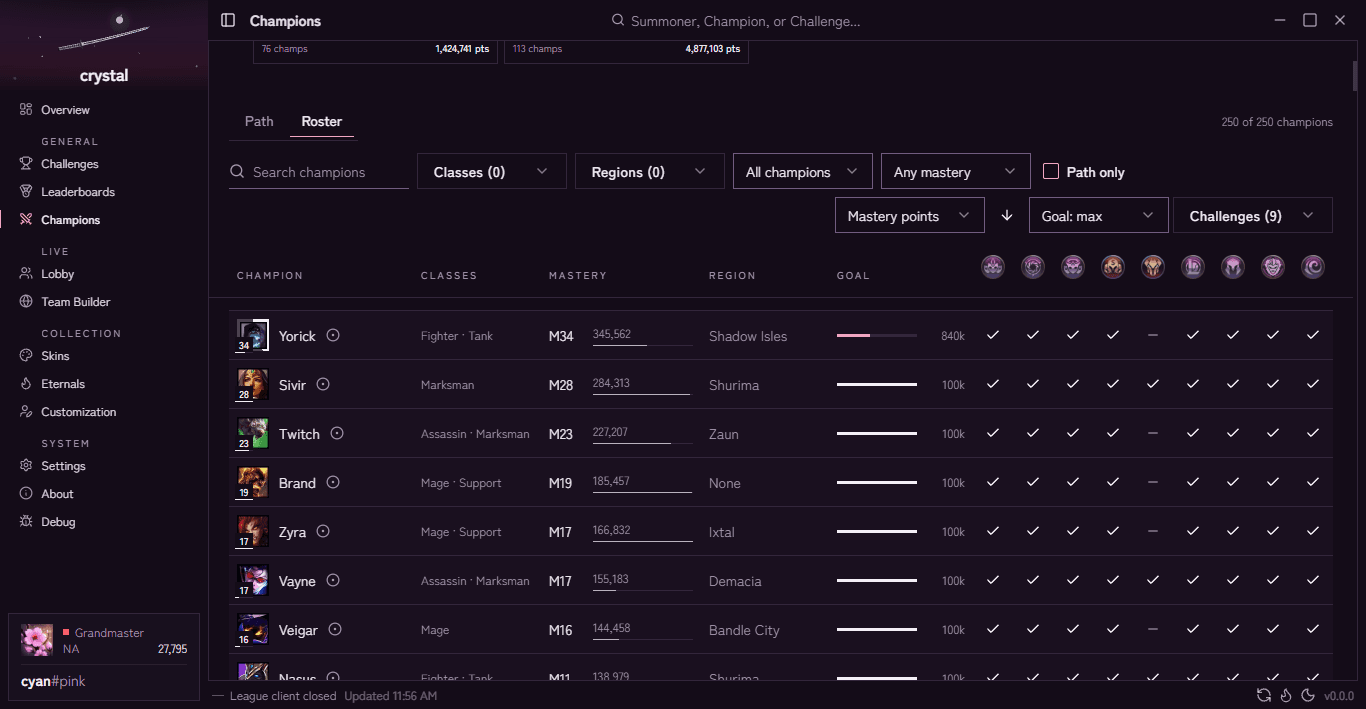The image size is (1366, 709).
Task: Expand the All champions dropdown
Action: [803, 172]
